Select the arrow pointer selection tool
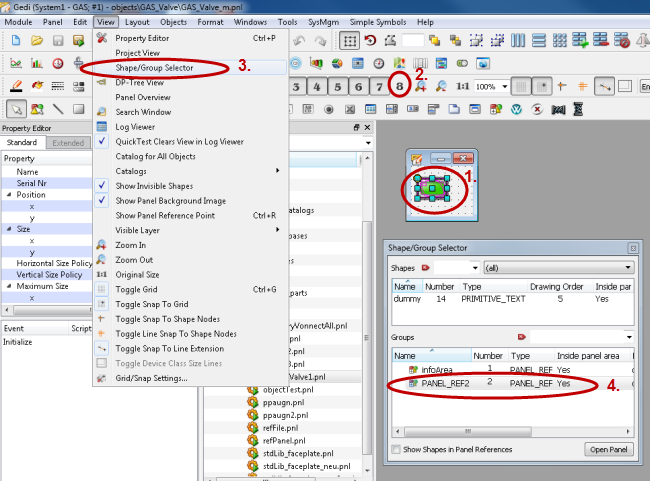The height and width of the screenshot is (481, 650). 15,109
